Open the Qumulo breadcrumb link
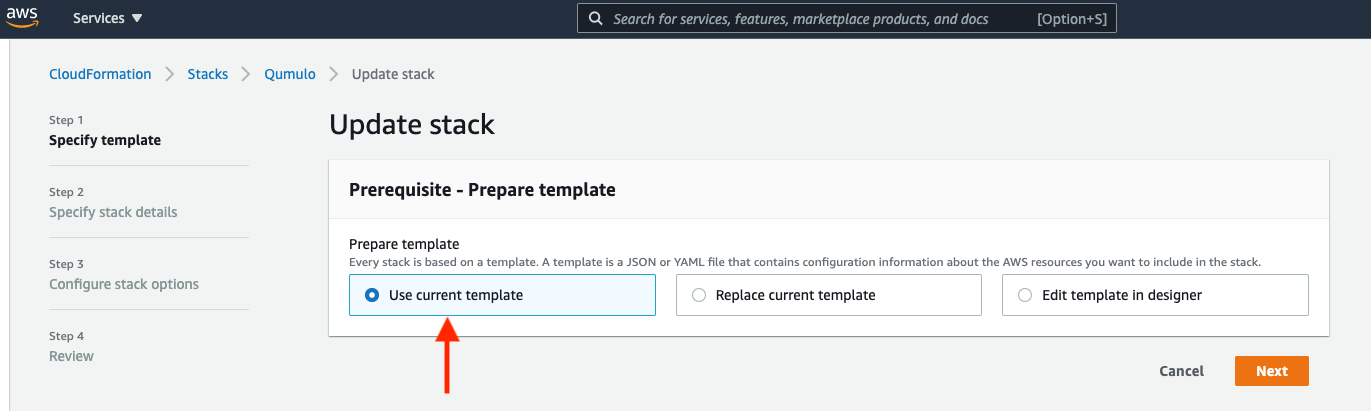The height and width of the screenshot is (411, 1371). pos(290,74)
